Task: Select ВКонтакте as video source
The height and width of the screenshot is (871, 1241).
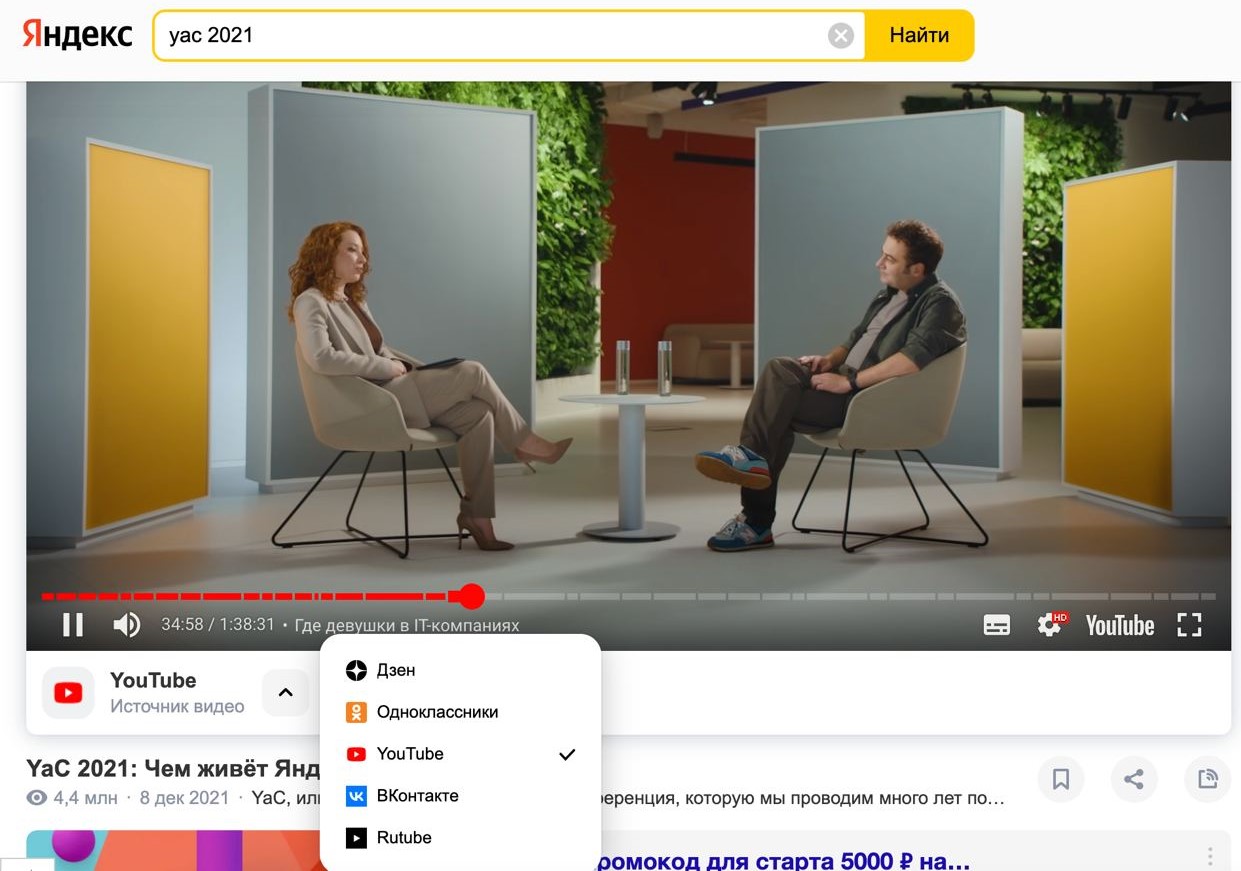Action: 460,796
